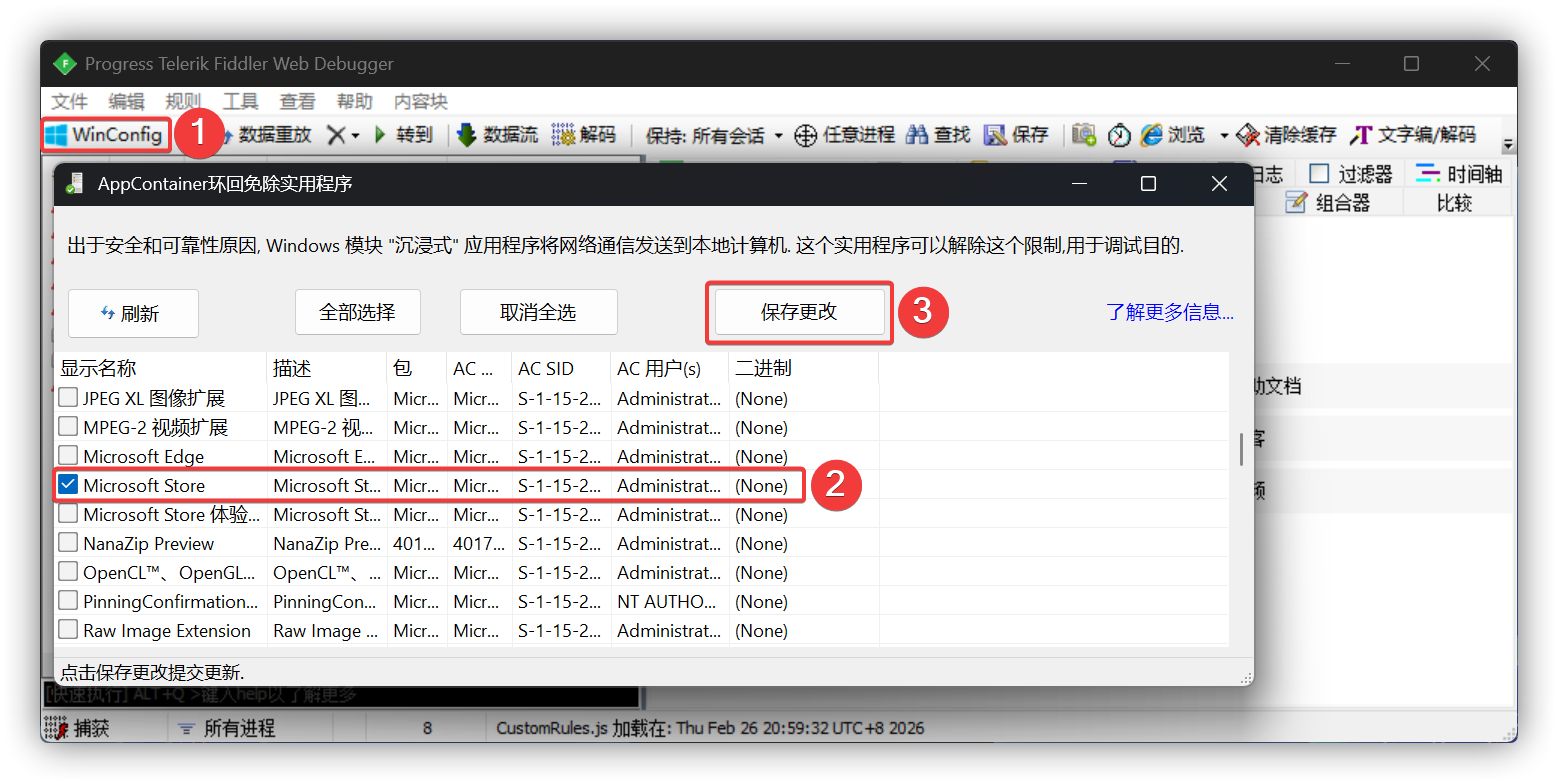Open 查找 binoculars find tool
1558x783 pixels.
pos(918,135)
